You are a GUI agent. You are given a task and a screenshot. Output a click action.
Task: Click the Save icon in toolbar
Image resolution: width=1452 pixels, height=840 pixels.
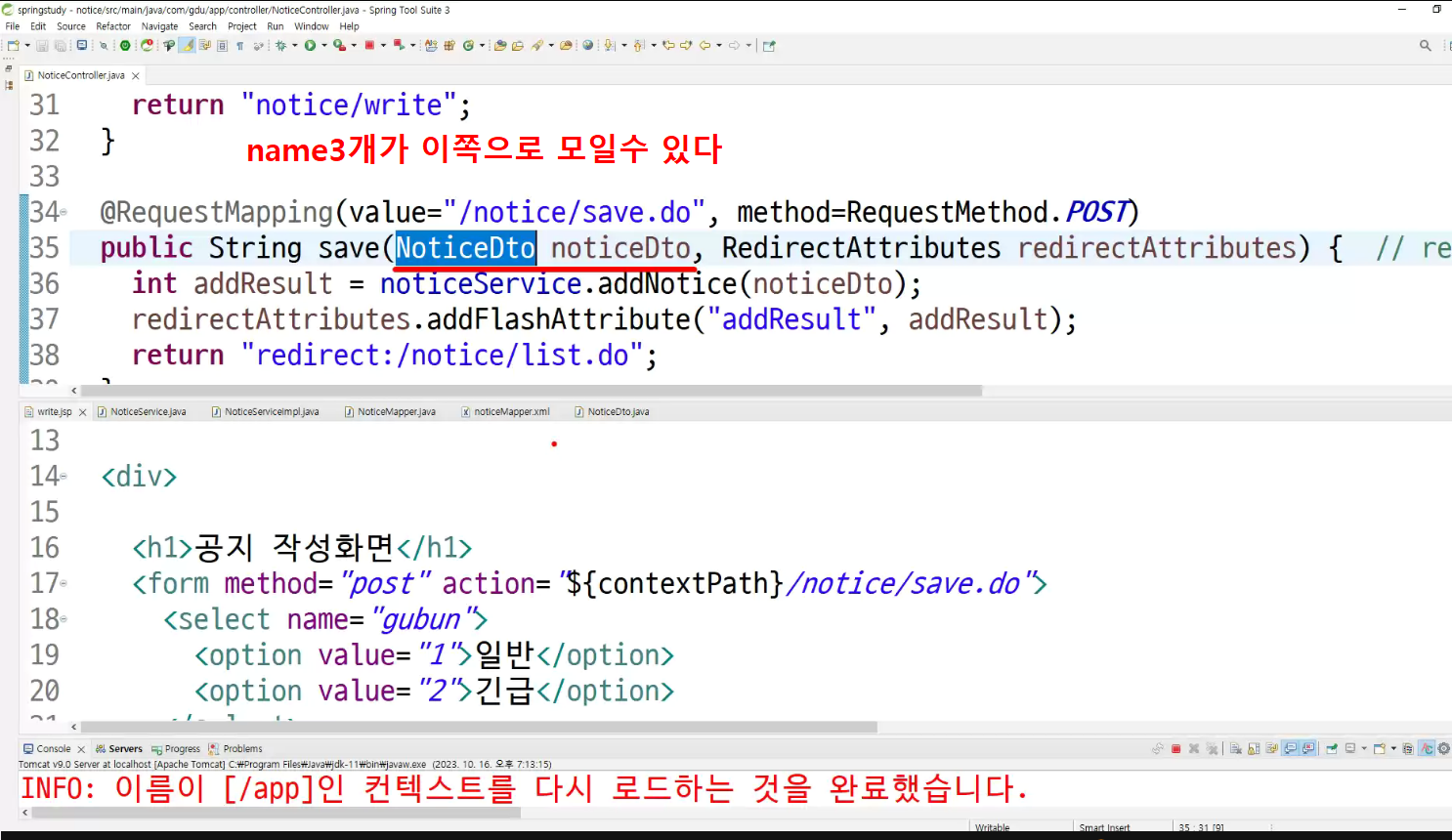(x=42, y=45)
